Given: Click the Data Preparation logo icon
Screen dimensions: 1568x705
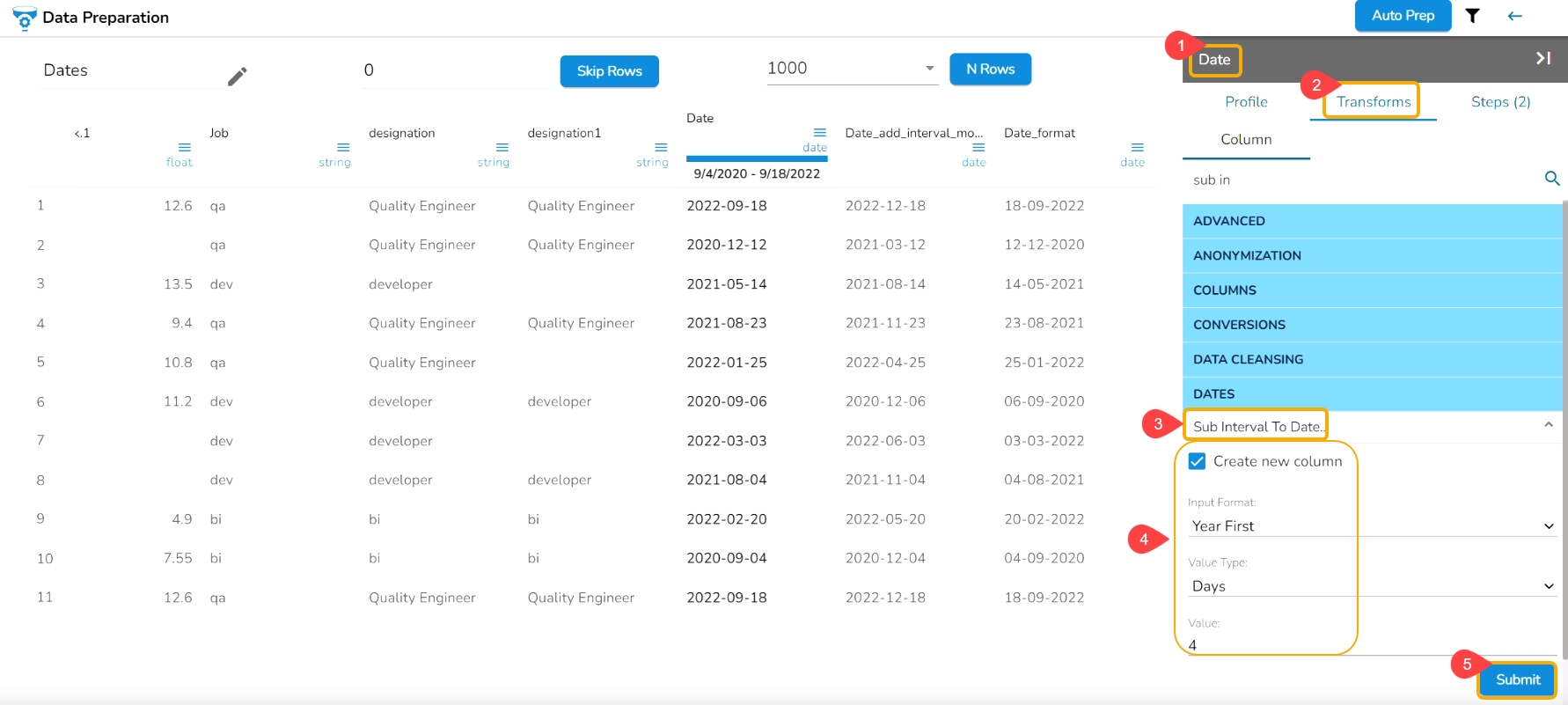Looking at the screenshot, I should (x=24, y=18).
